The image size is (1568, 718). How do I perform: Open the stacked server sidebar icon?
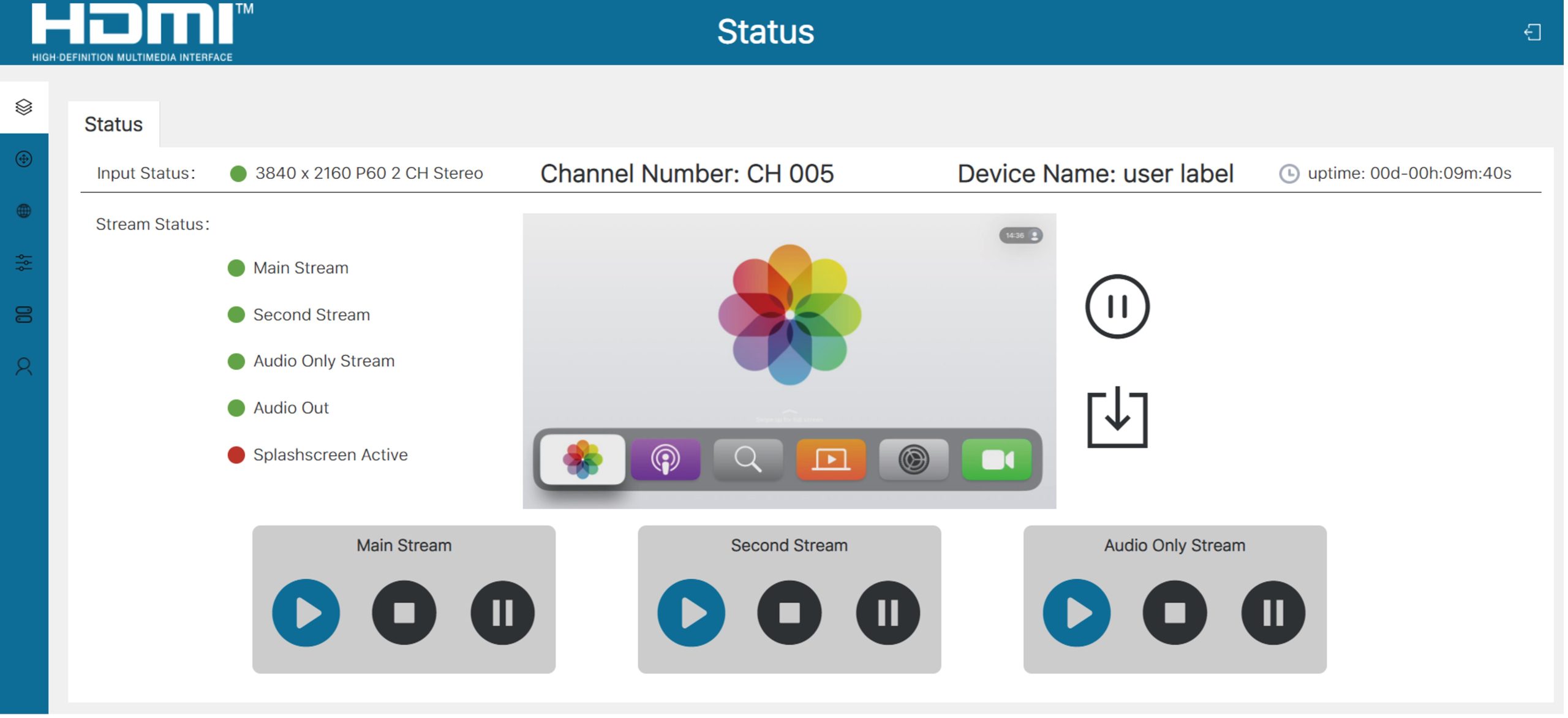pyautogui.click(x=24, y=316)
